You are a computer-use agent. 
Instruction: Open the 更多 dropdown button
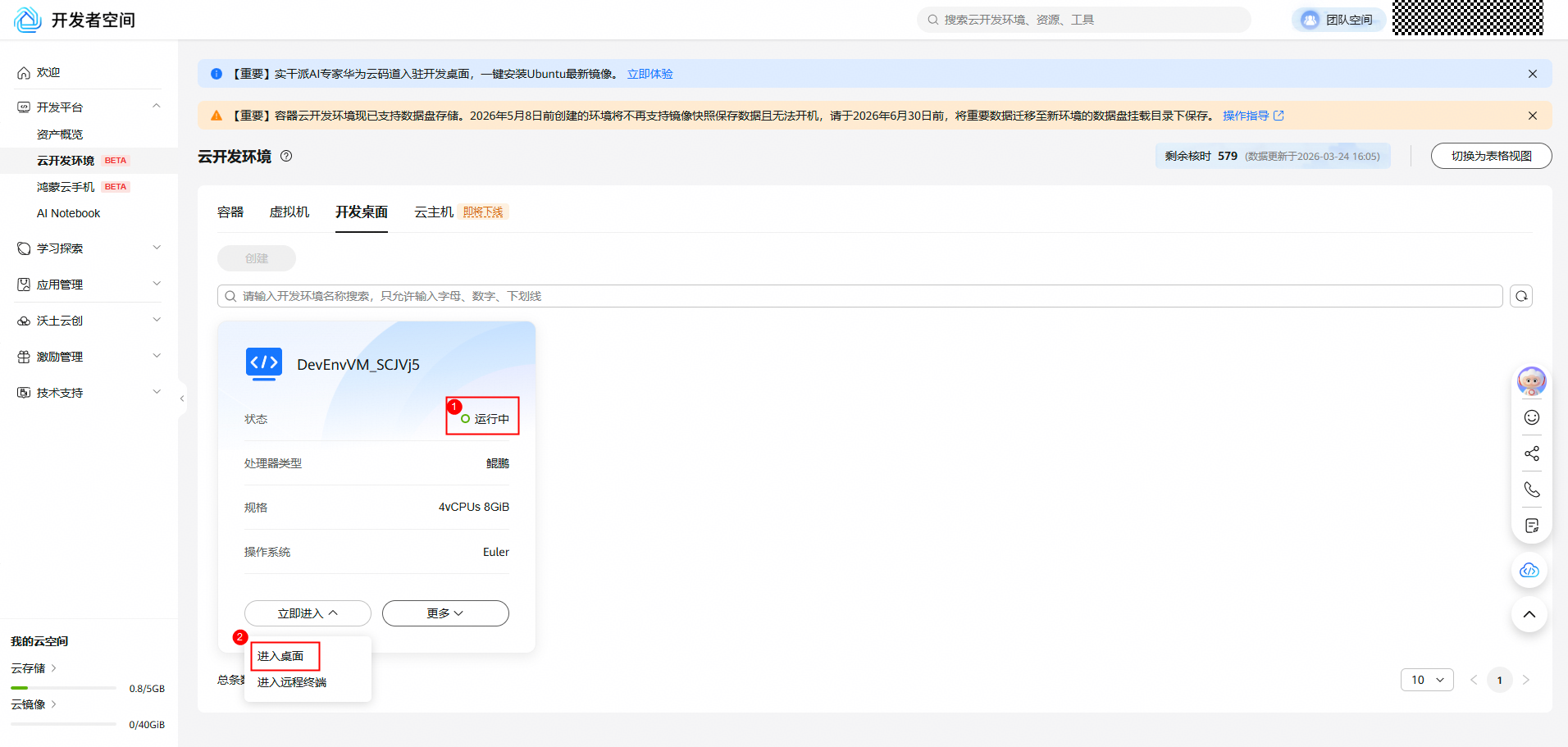445,613
